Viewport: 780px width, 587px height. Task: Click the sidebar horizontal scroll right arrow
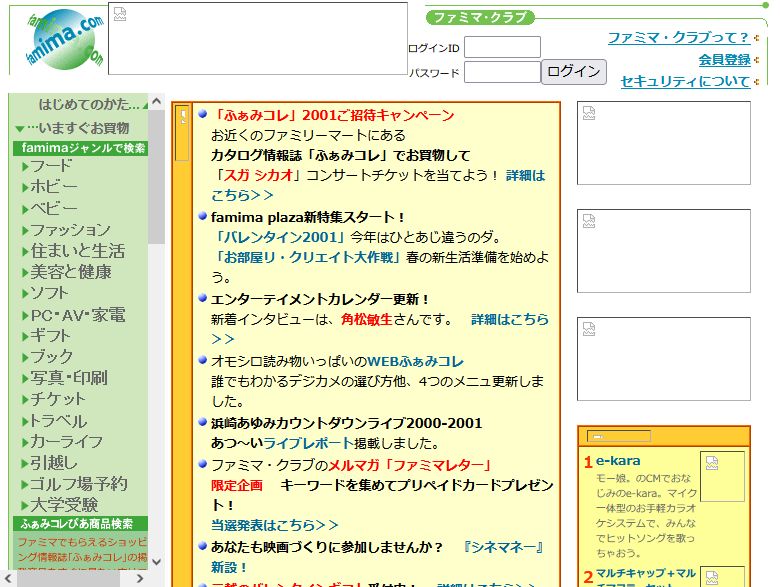(x=140, y=578)
